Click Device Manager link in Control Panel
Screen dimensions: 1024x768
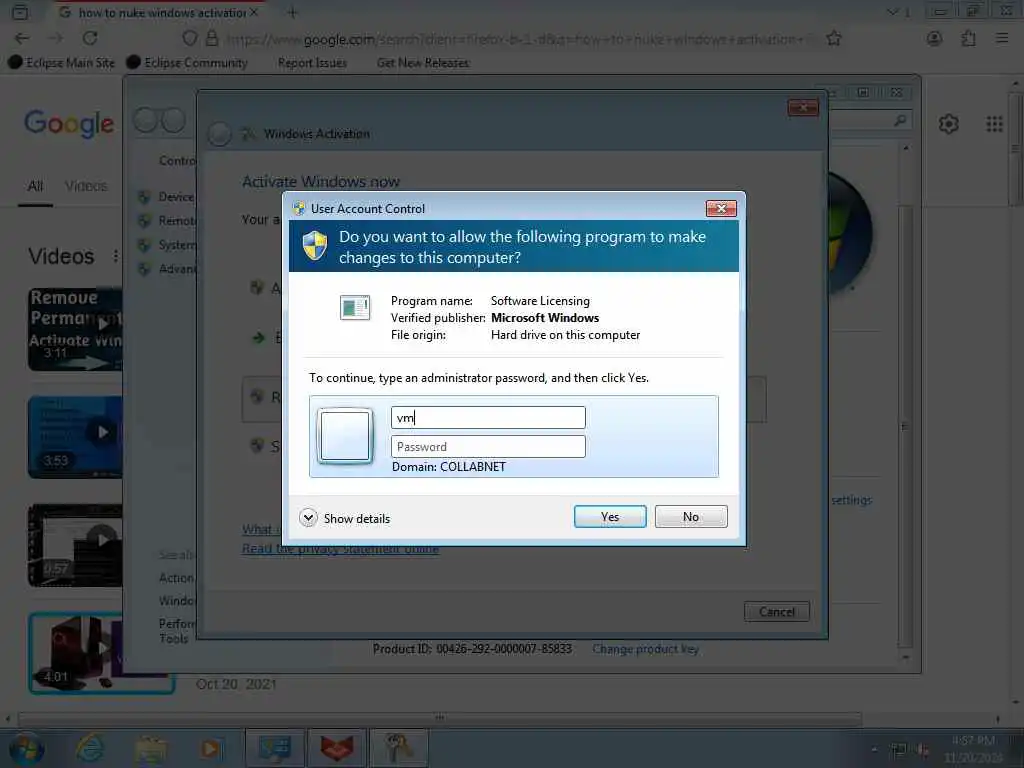176,197
